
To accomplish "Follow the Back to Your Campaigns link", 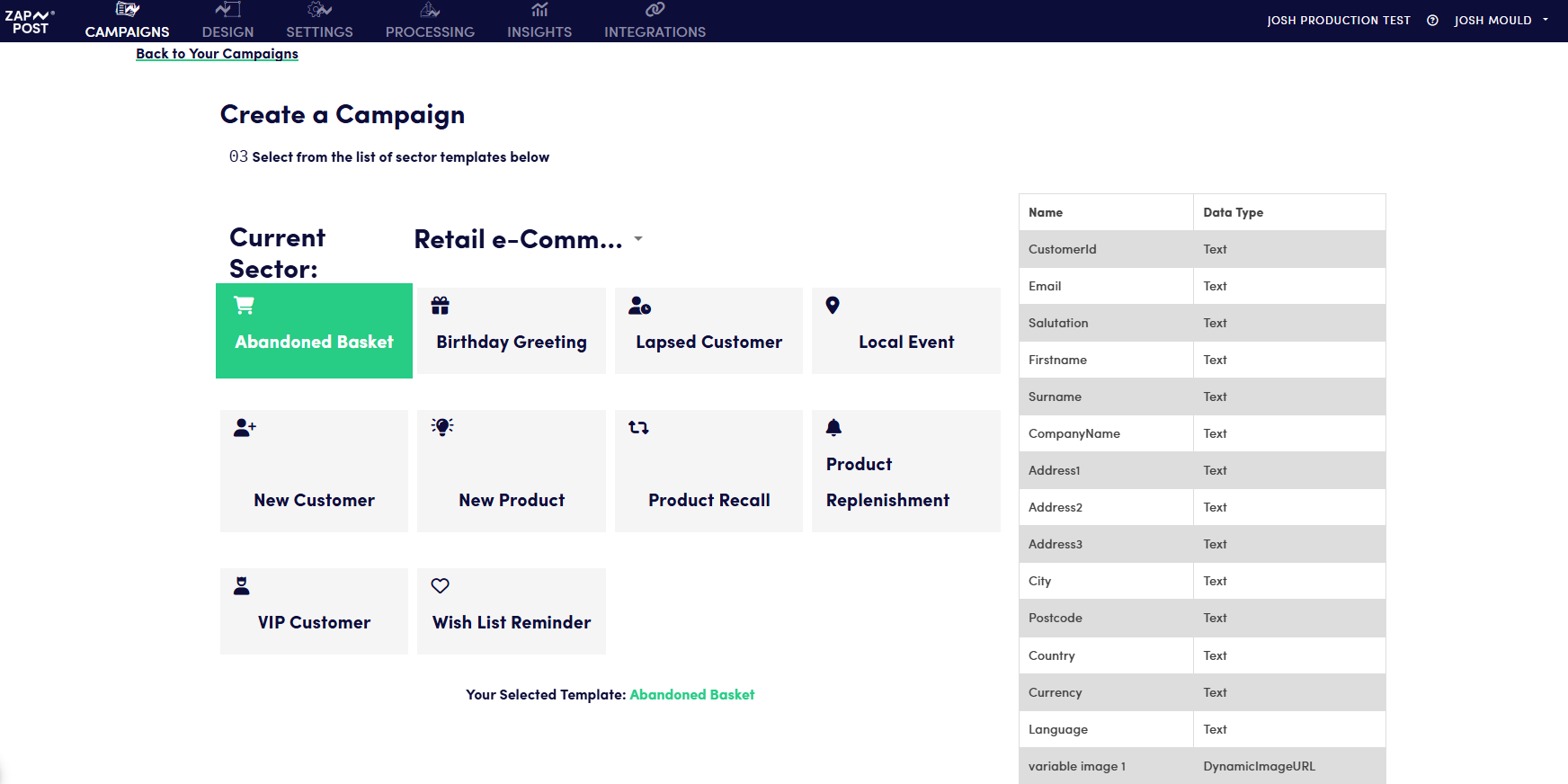I will coord(217,54).
